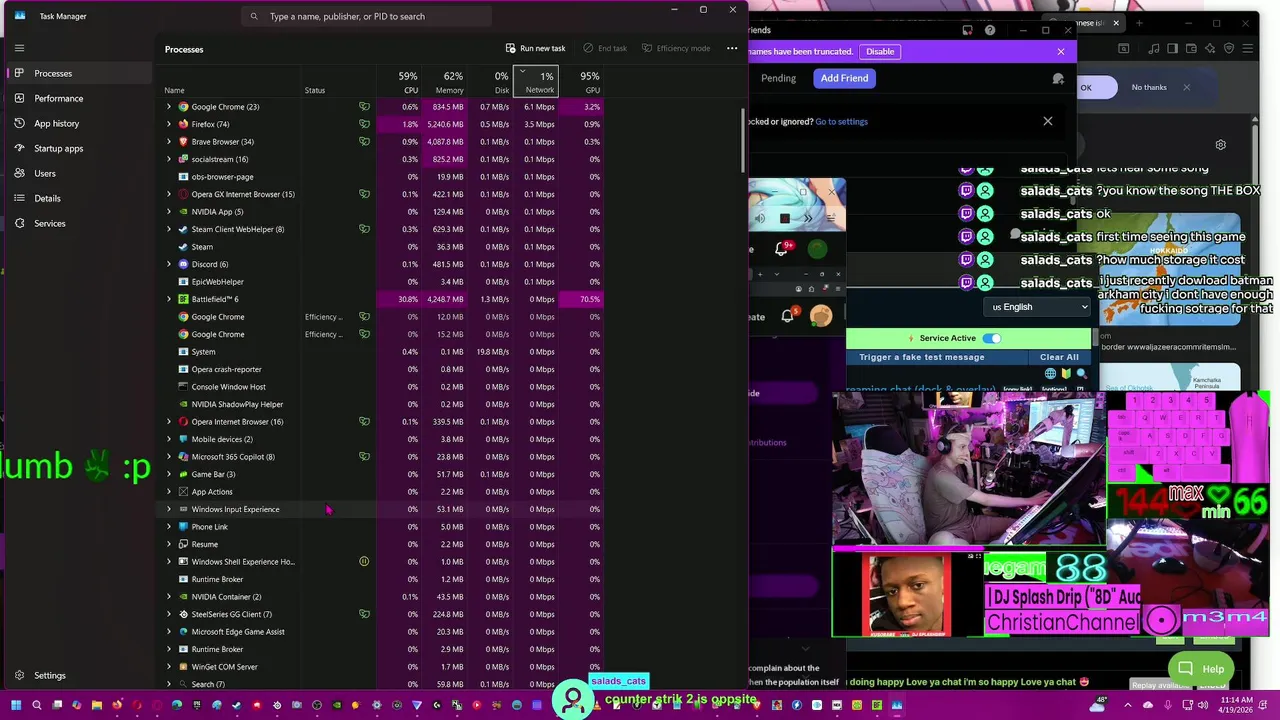Click the Steam process icon

[x=183, y=247]
